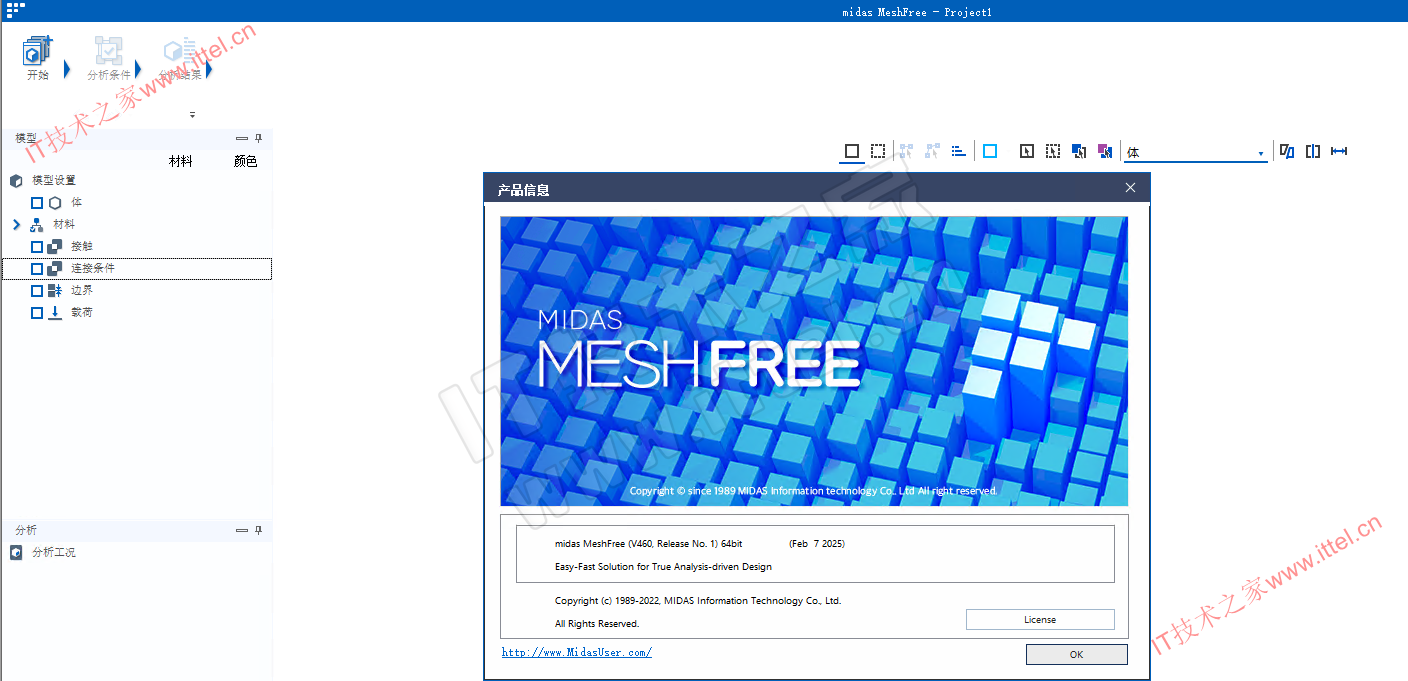Viewport: 1408px width, 681px height.
Task: Select the dashed rectangle selection tool
Action: point(877,151)
